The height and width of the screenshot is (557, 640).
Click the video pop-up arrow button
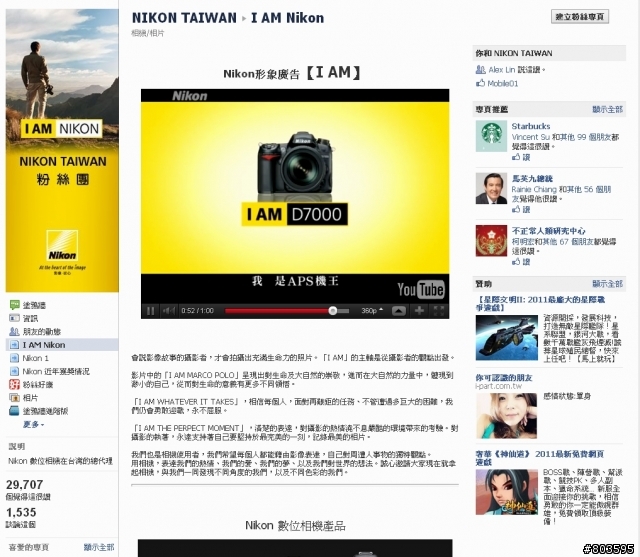pos(399,311)
